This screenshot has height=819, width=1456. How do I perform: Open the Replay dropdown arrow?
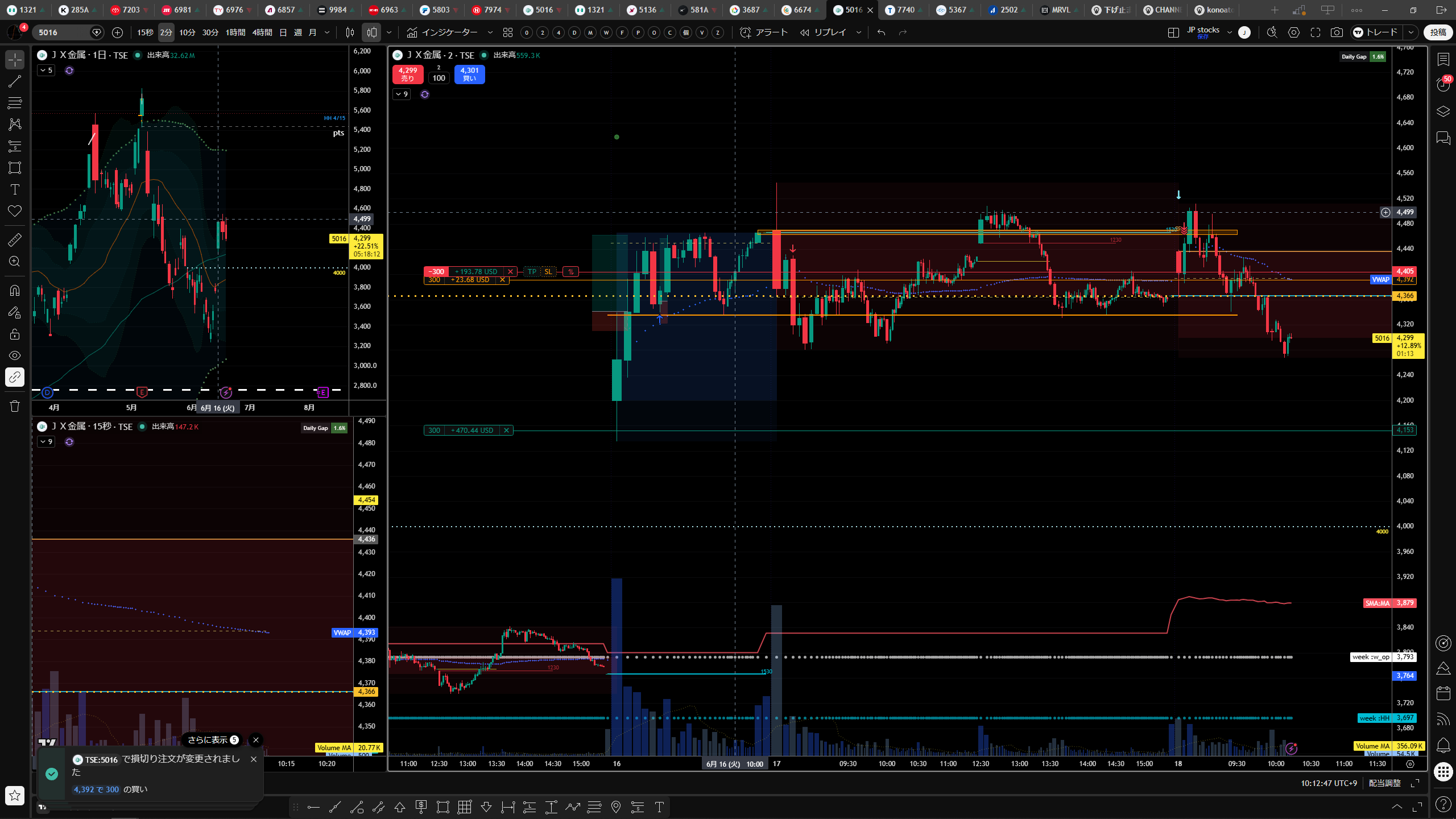click(x=859, y=32)
